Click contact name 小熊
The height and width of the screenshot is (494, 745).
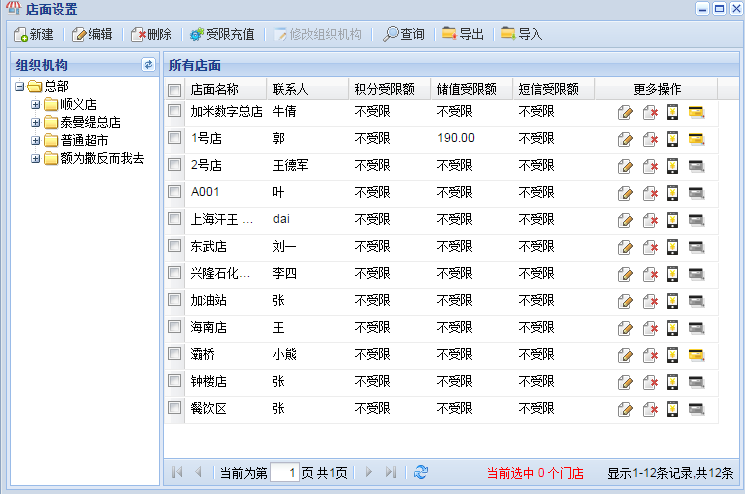[x=285, y=354]
